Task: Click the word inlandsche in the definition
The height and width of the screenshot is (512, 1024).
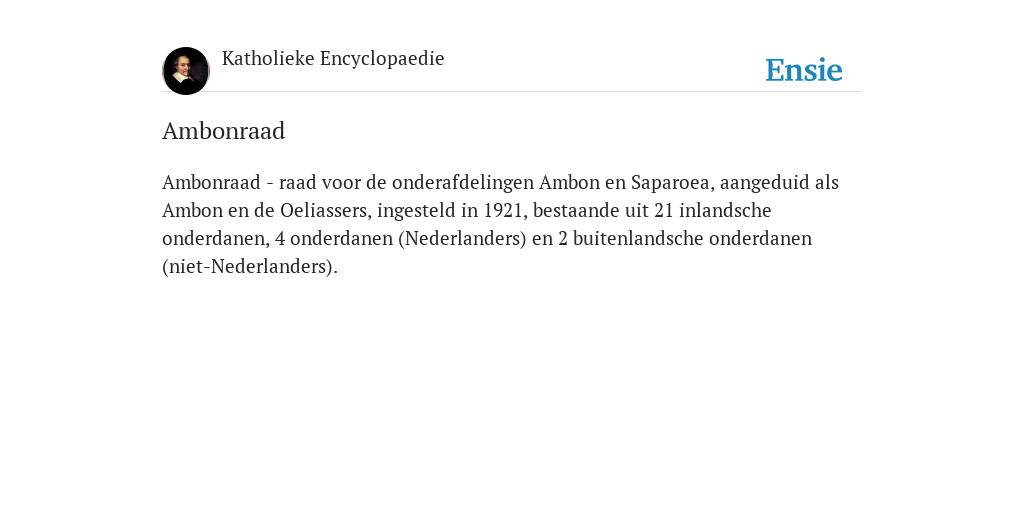Action: (x=725, y=210)
